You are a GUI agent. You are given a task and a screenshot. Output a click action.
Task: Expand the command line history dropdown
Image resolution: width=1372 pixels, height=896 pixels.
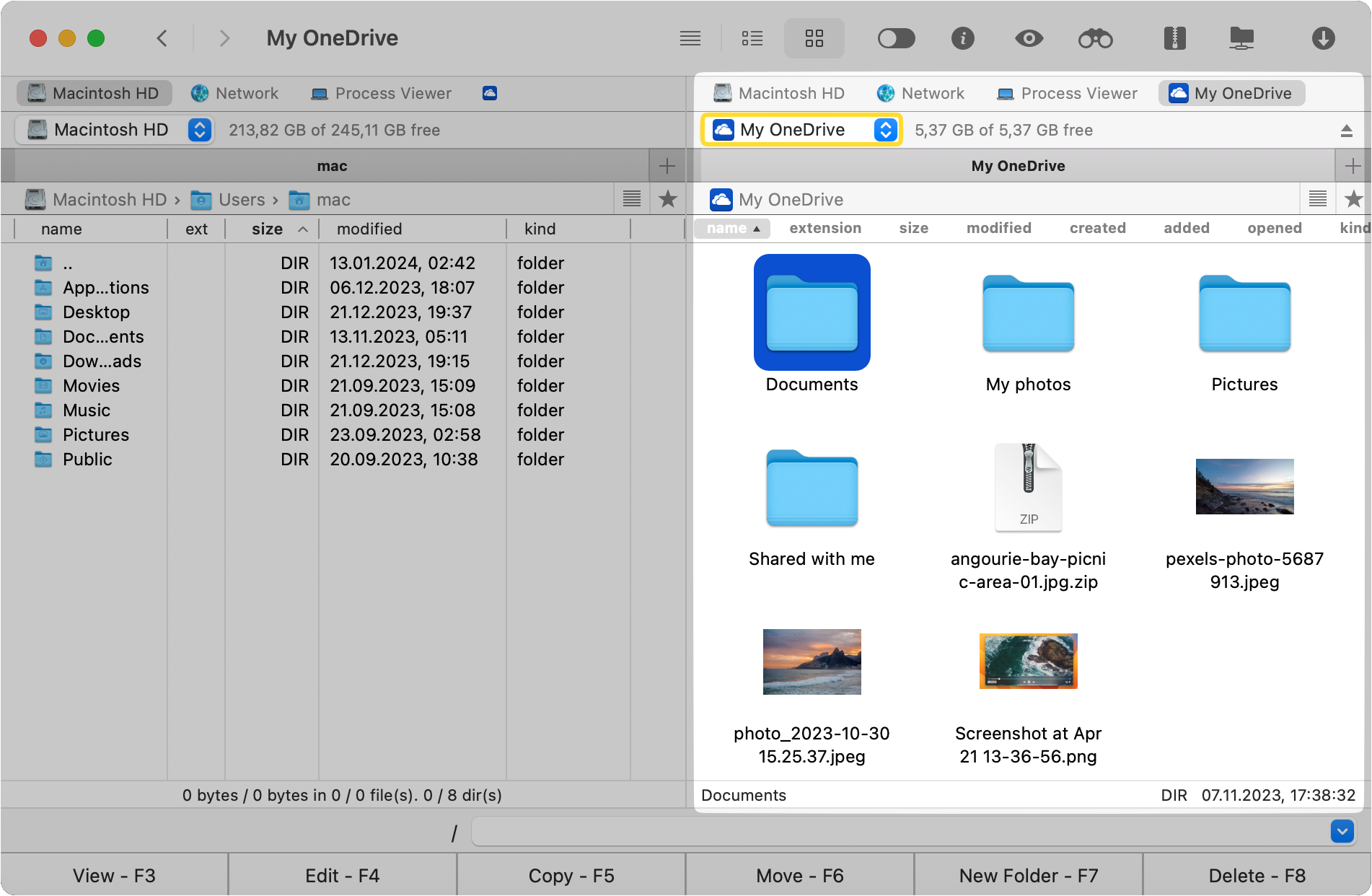(1342, 831)
